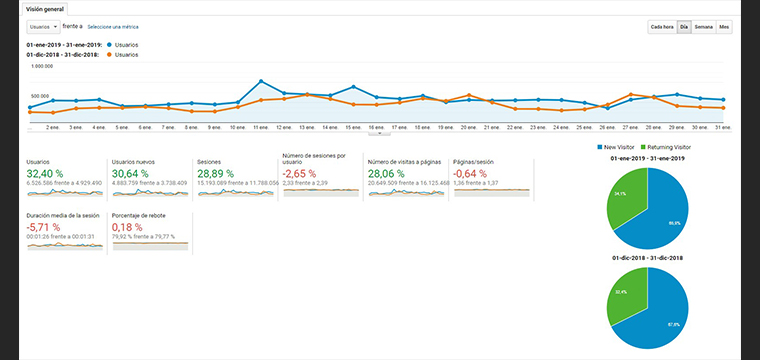Select the Usuarios 32,40 % metric card
Screen dimensions: 760x360
(x=64, y=179)
